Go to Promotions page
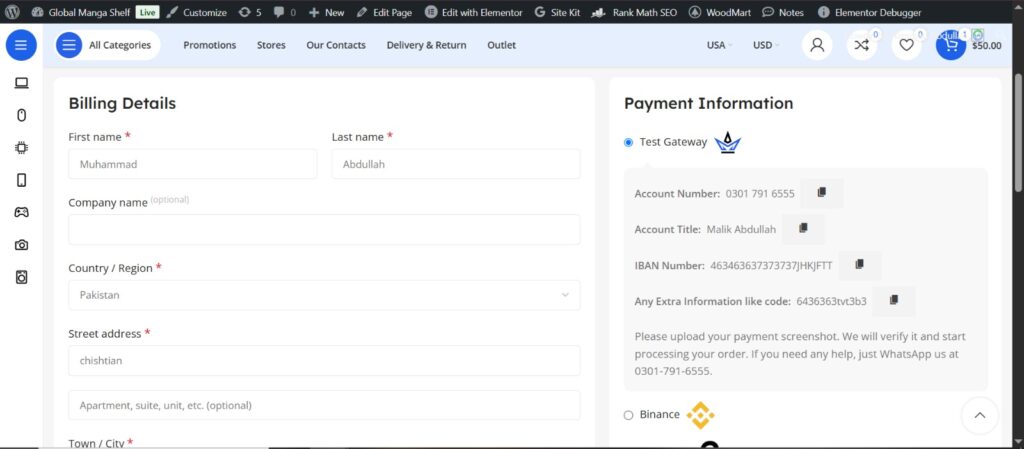Viewport: 1024px width, 449px height. point(210,45)
